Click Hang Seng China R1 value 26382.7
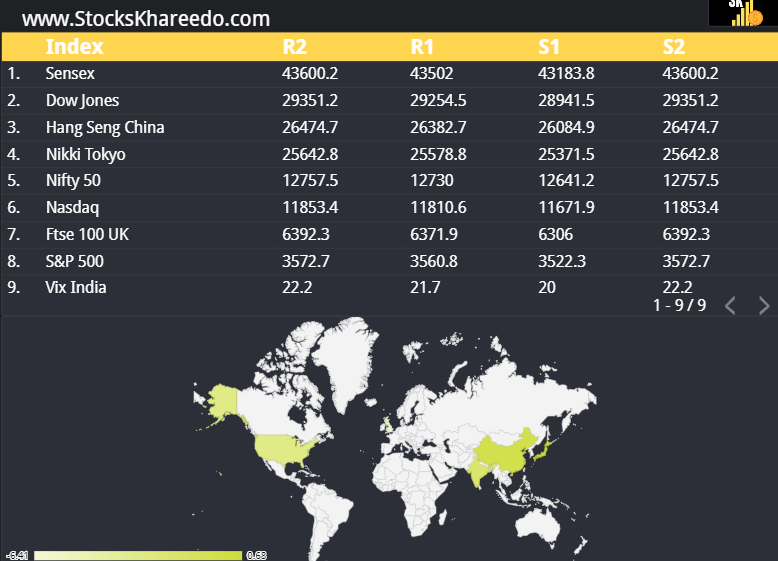Image resolution: width=778 pixels, height=561 pixels. (438, 127)
